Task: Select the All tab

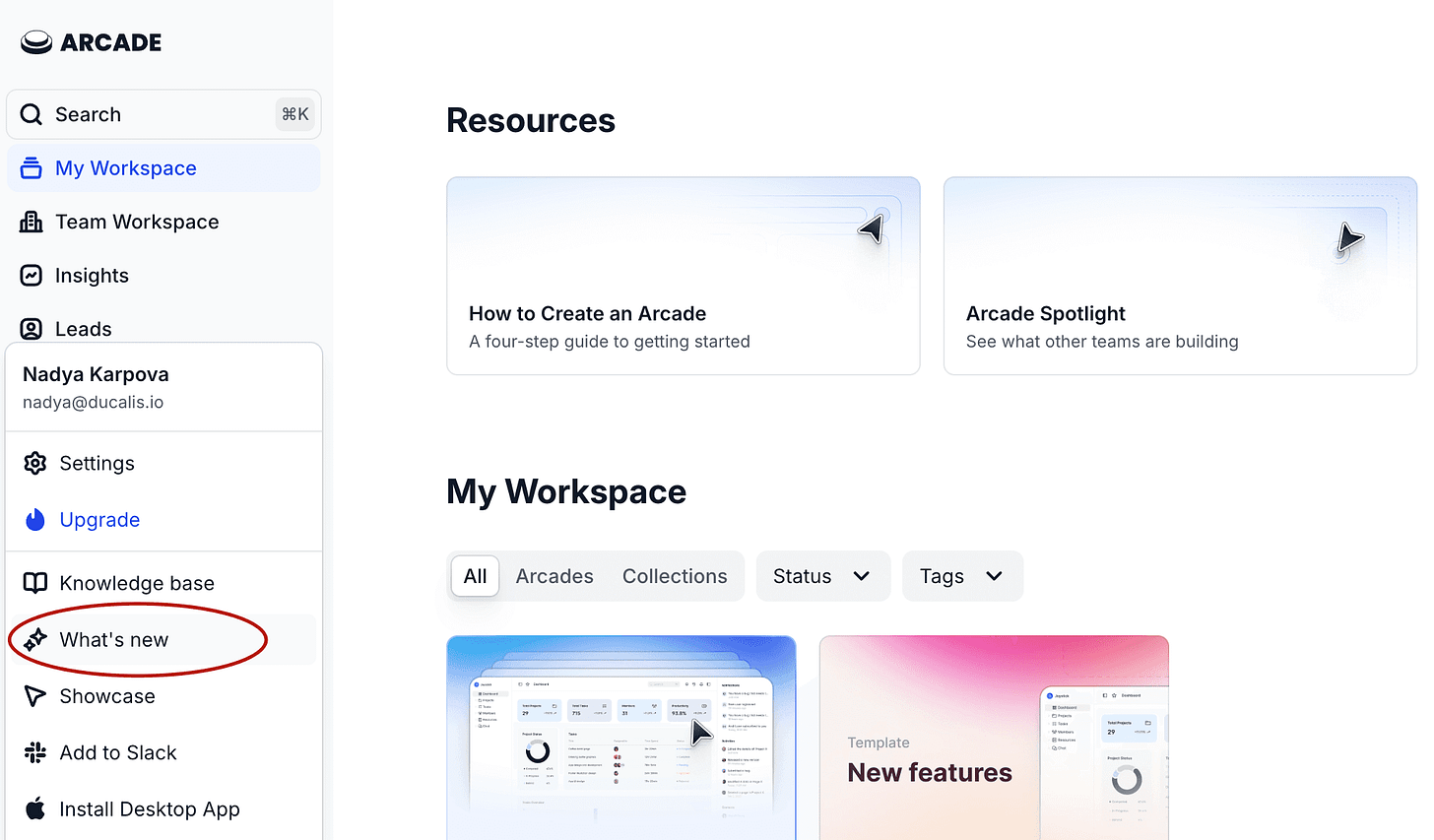Action: pos(475,576)
